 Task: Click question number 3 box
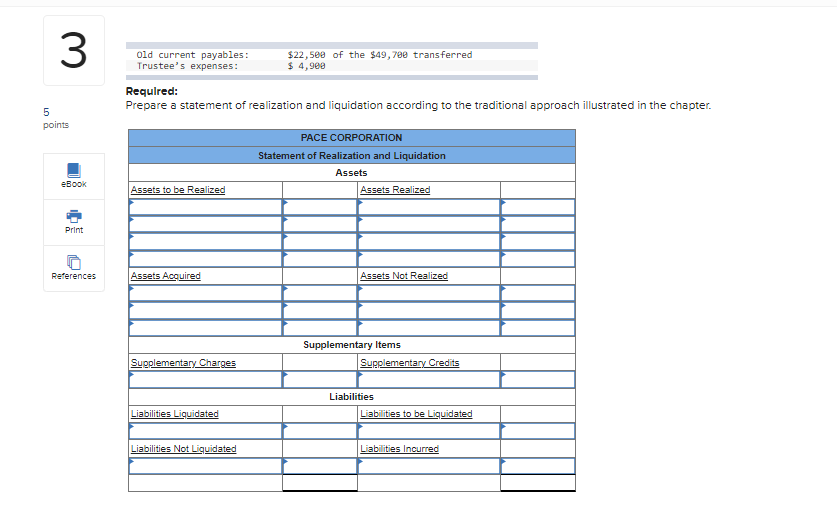pyautogui.click(x=74, y=51)
